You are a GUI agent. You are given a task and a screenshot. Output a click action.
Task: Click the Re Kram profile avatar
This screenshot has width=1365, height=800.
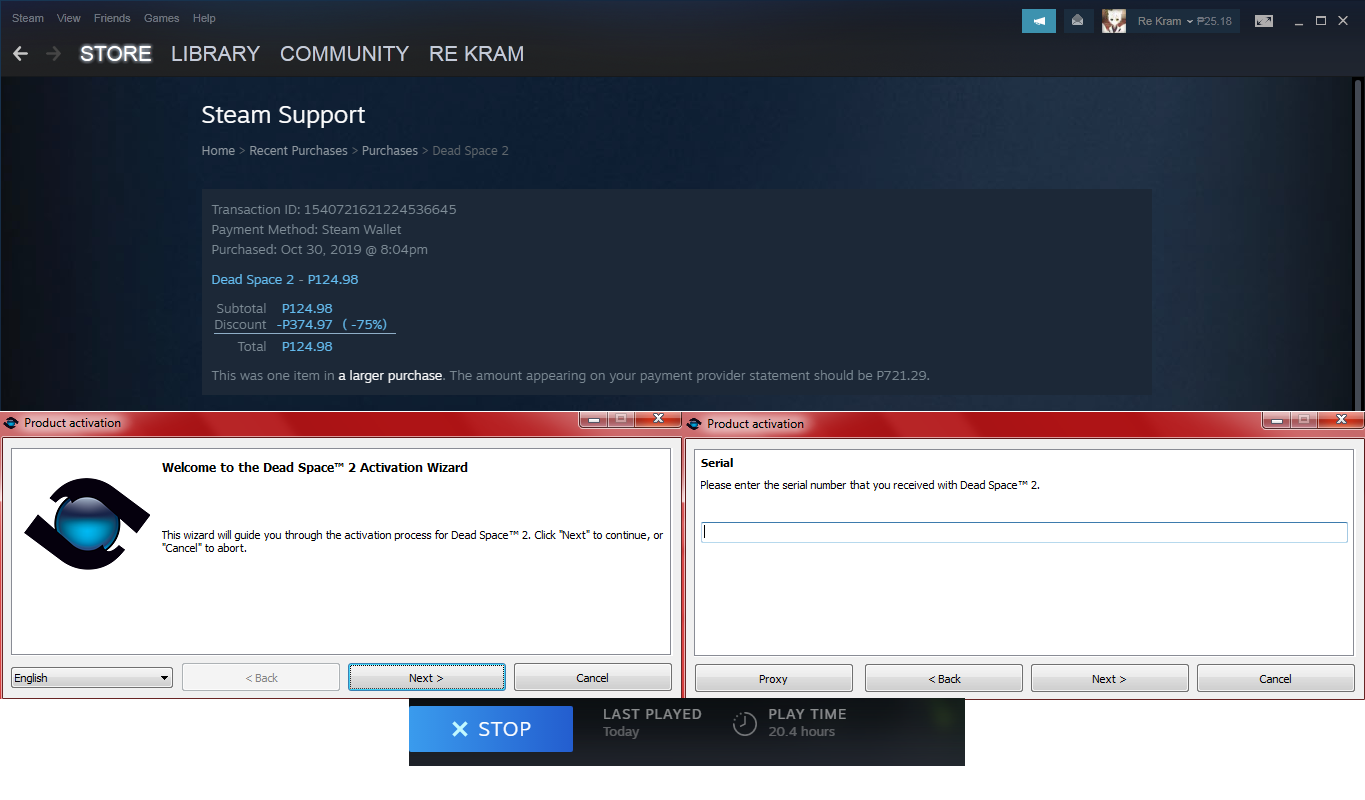tap(1114, 21)
